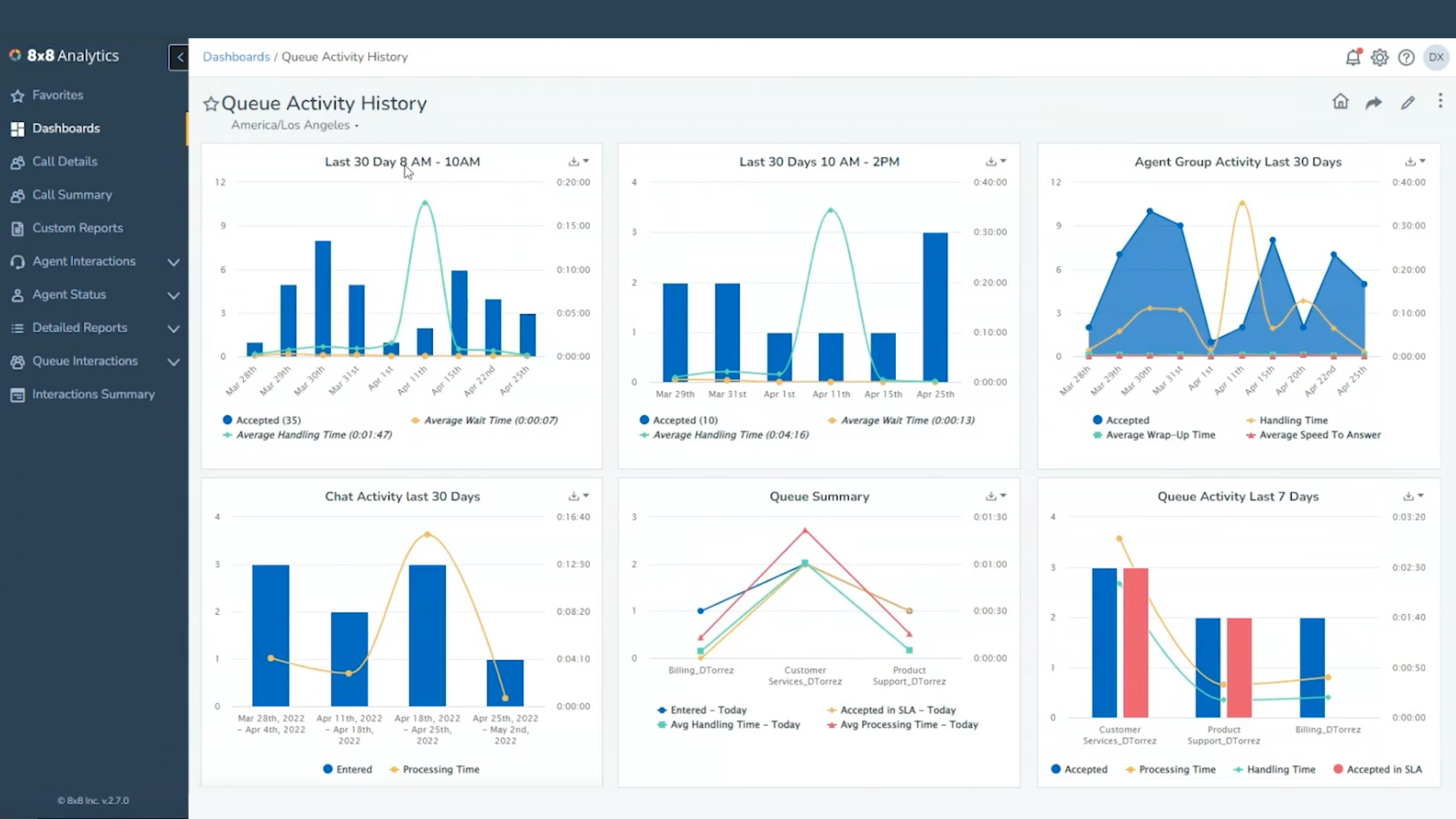Expand the Detailed Reports chevron
The image size is (1456, 819).
174,329
